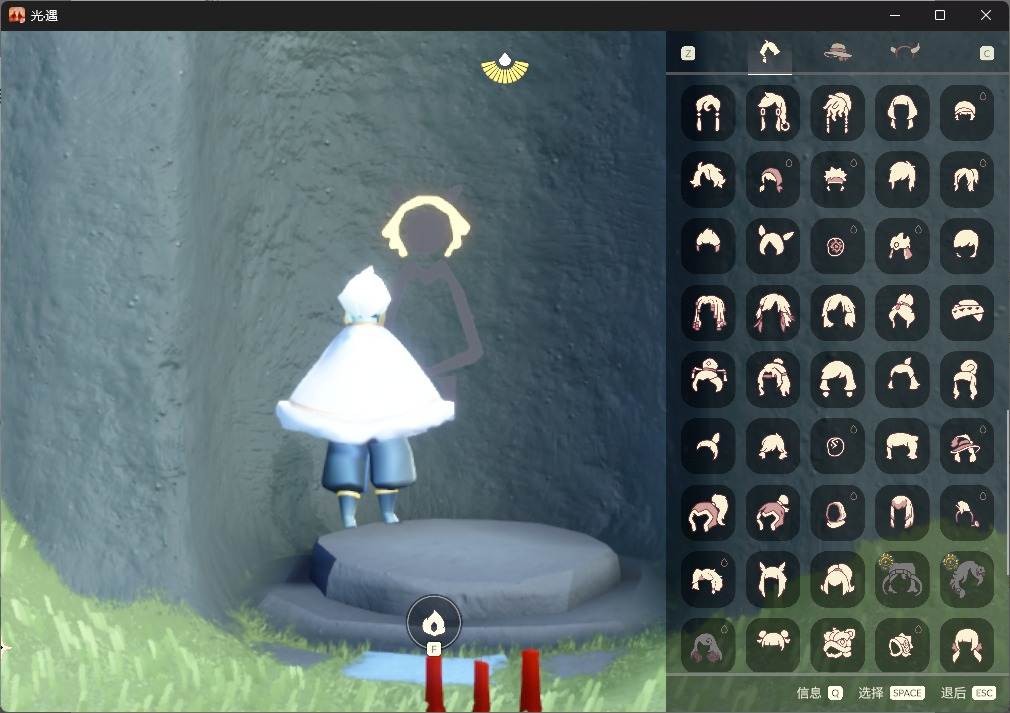The height and width of the screenshot is (713, 1010).
Task: Select the round flower bun hairstyle icon
Action: pos(837,245)
